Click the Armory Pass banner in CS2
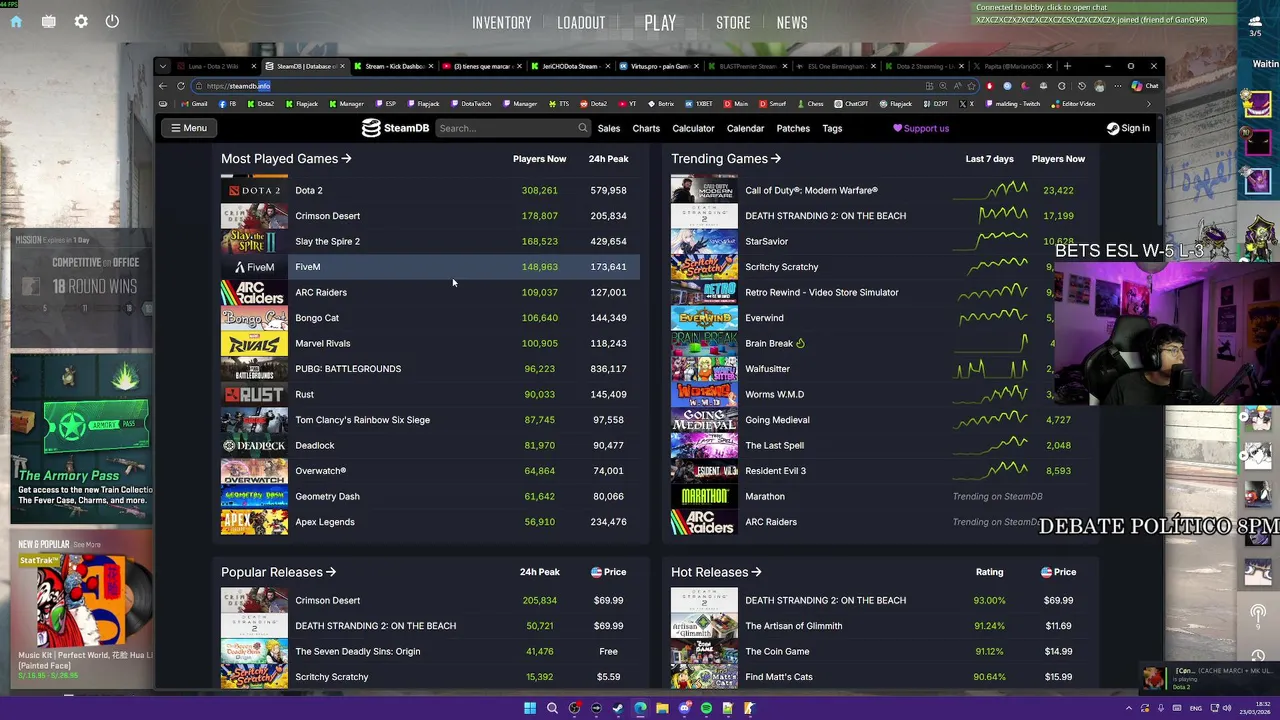The height and width of the screenshot is (720, 1280). 82,440
